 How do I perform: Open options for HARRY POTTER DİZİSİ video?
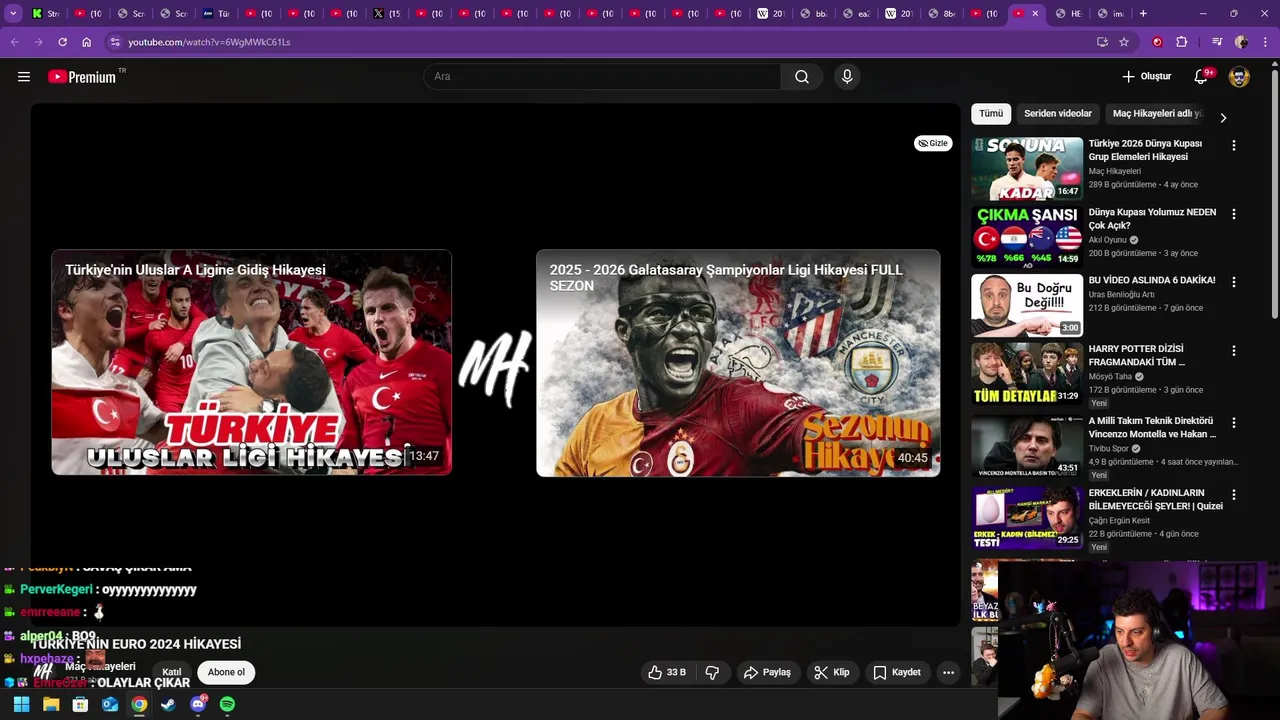click(x=1233, y=351)
